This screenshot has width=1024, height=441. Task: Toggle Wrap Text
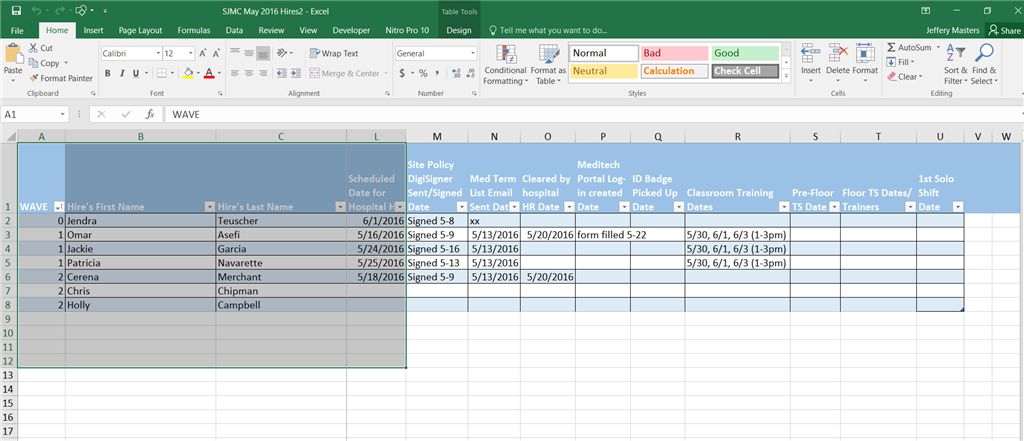pos(334,54)
